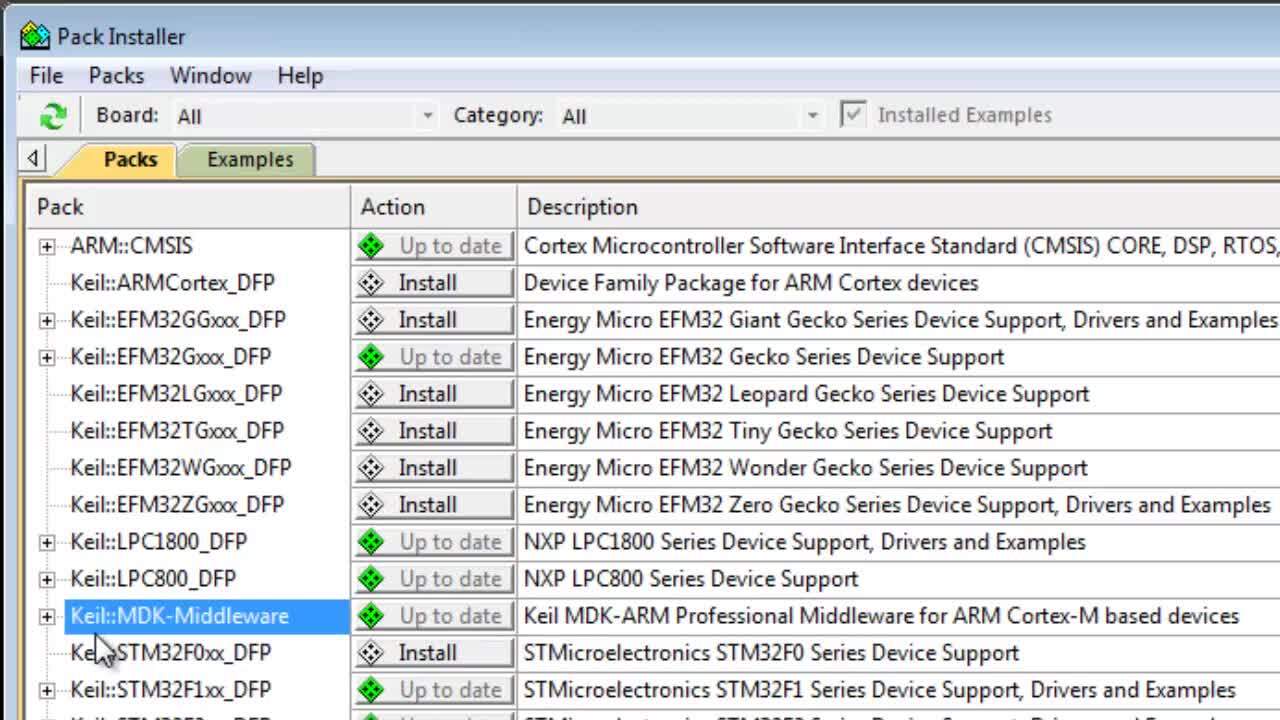
Task: Click 'Energy Micro EFM32 Tiny Gecko' description
Action: tap(788, 431)
